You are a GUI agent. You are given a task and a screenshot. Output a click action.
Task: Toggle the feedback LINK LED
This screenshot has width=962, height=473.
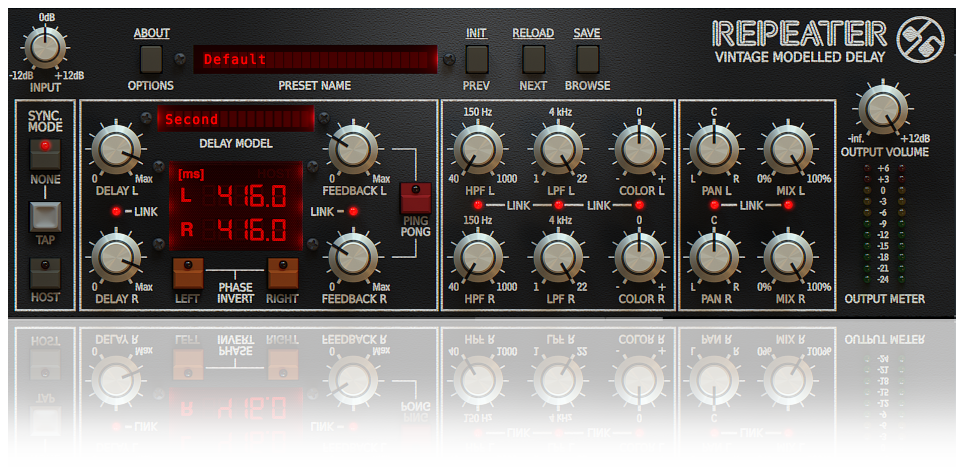(353, 212)
